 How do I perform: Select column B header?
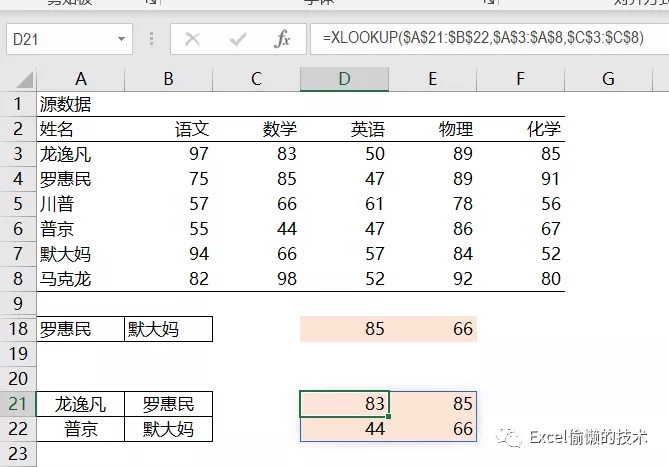(x=169, y=79)
